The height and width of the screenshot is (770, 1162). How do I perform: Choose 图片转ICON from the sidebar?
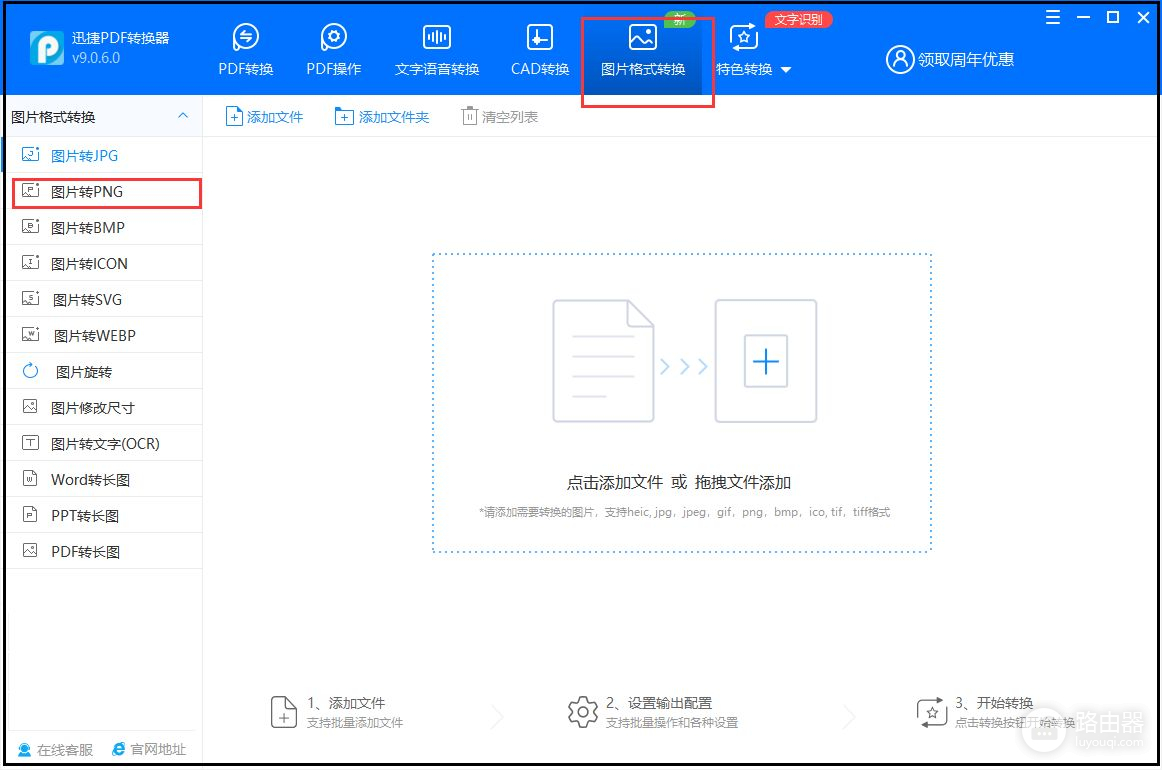tap(89, 264)
